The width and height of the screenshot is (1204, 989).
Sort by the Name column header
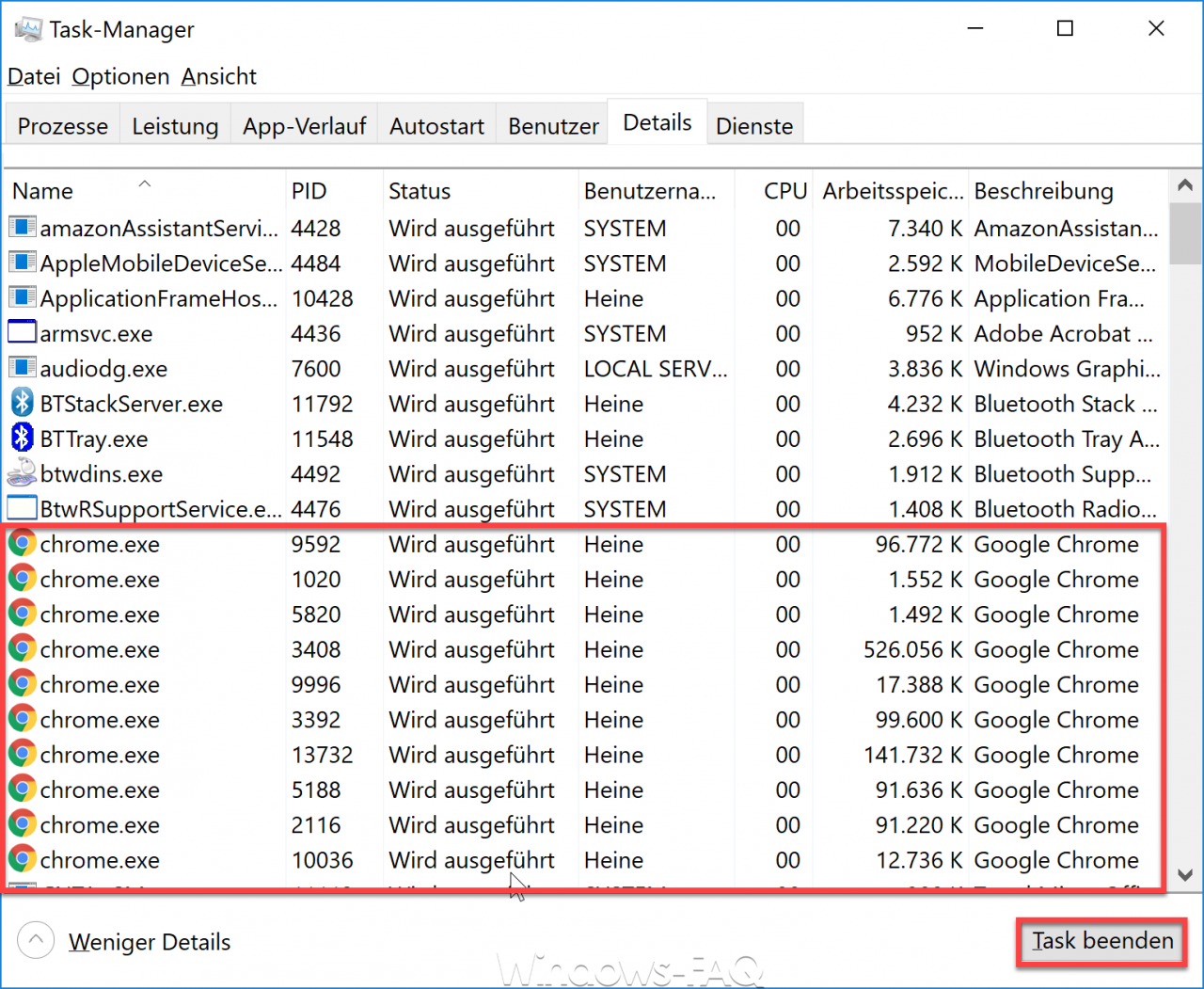coord(145,190)
